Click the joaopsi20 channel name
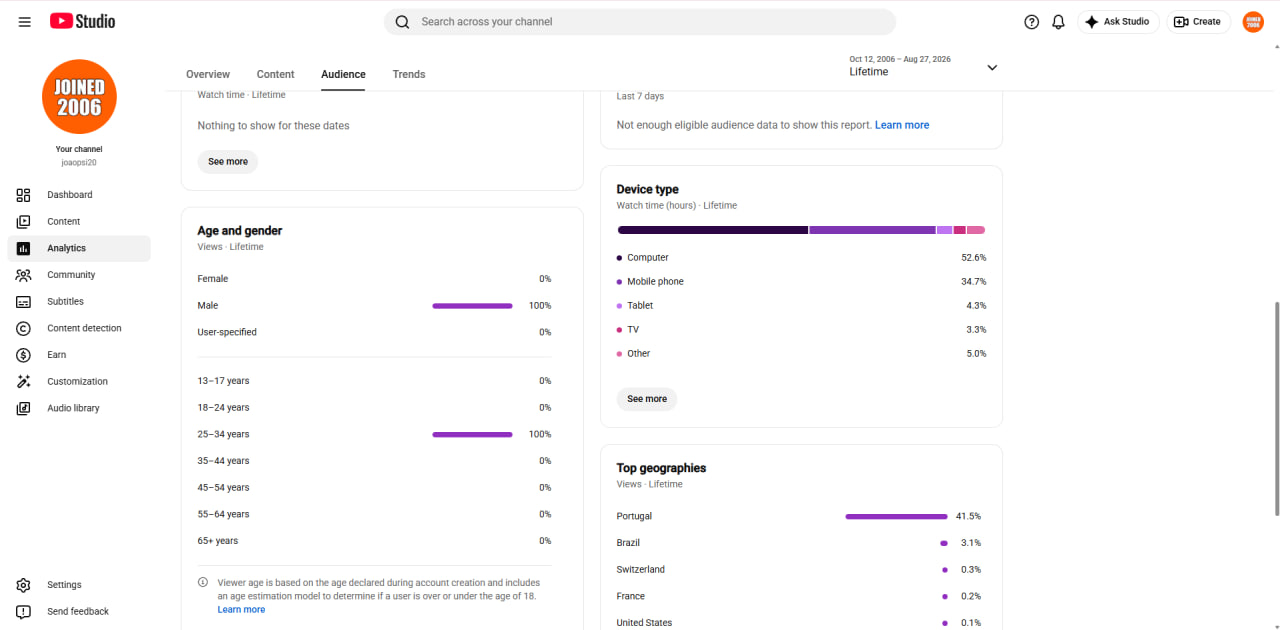The image size is (1280, 630). pyautogui.click(x=79, y=162)
